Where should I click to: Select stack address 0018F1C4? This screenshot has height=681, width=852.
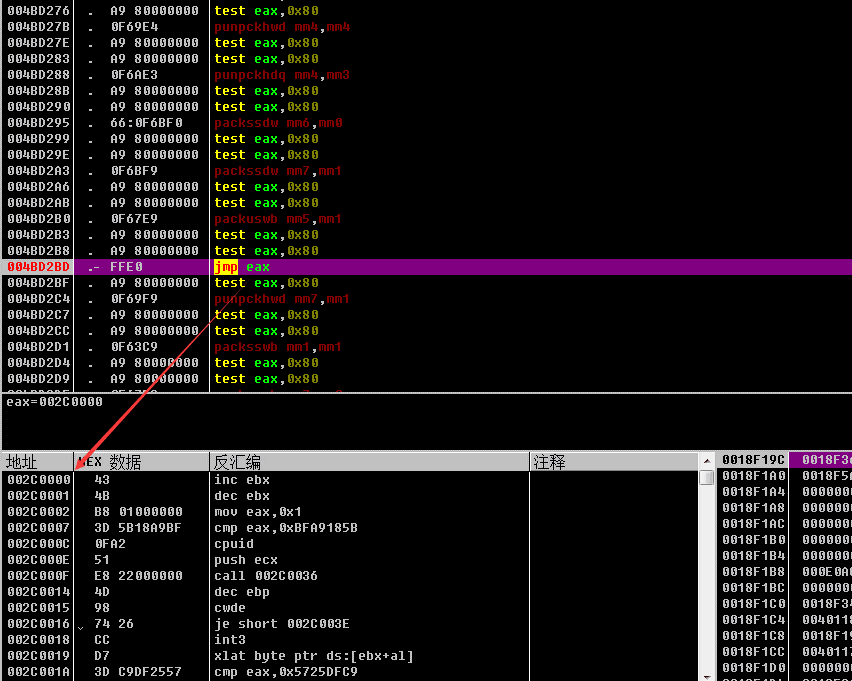point(754,620)
